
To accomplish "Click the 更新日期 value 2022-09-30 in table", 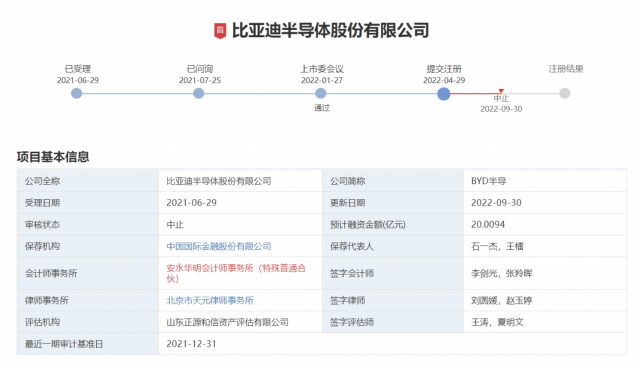I will (x=496, y=203).
